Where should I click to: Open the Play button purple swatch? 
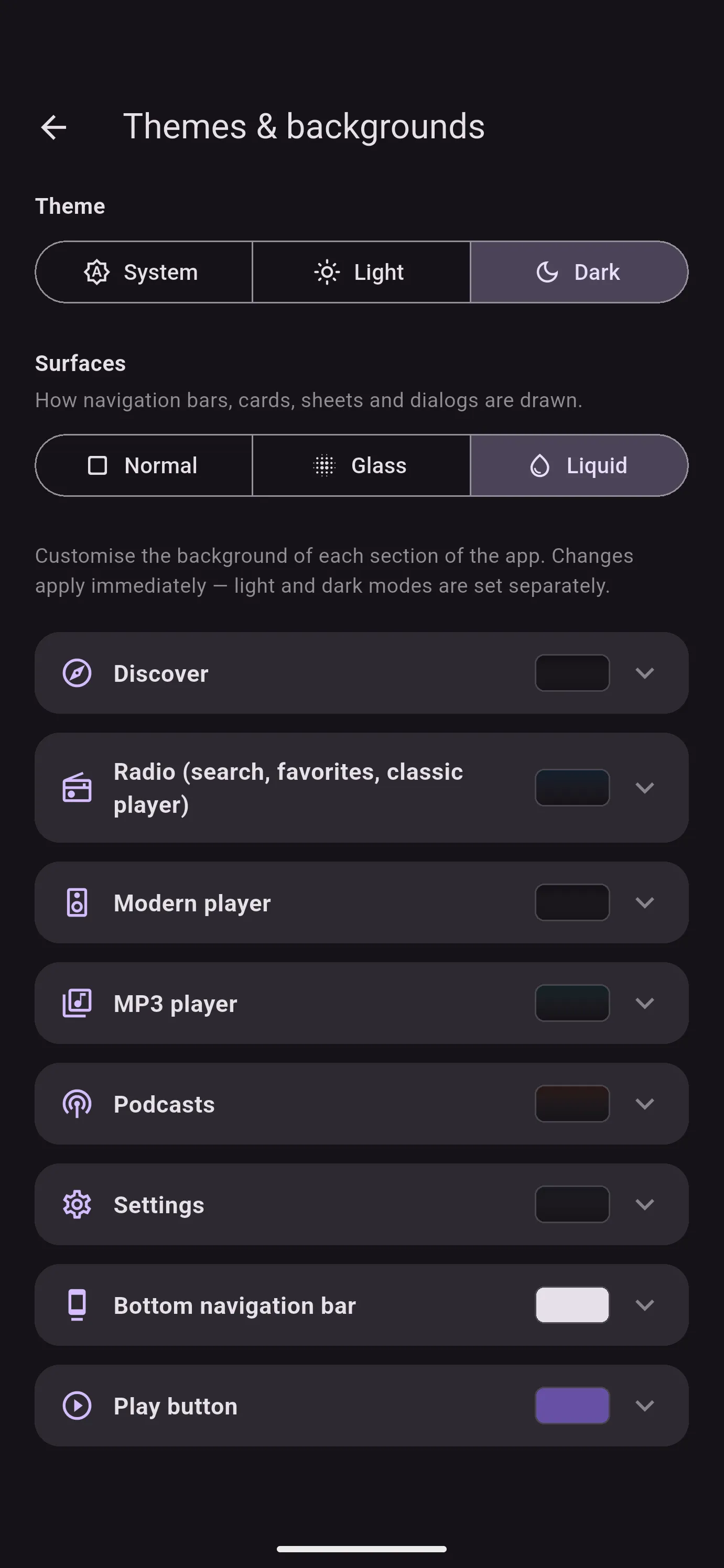point(572,1406)
